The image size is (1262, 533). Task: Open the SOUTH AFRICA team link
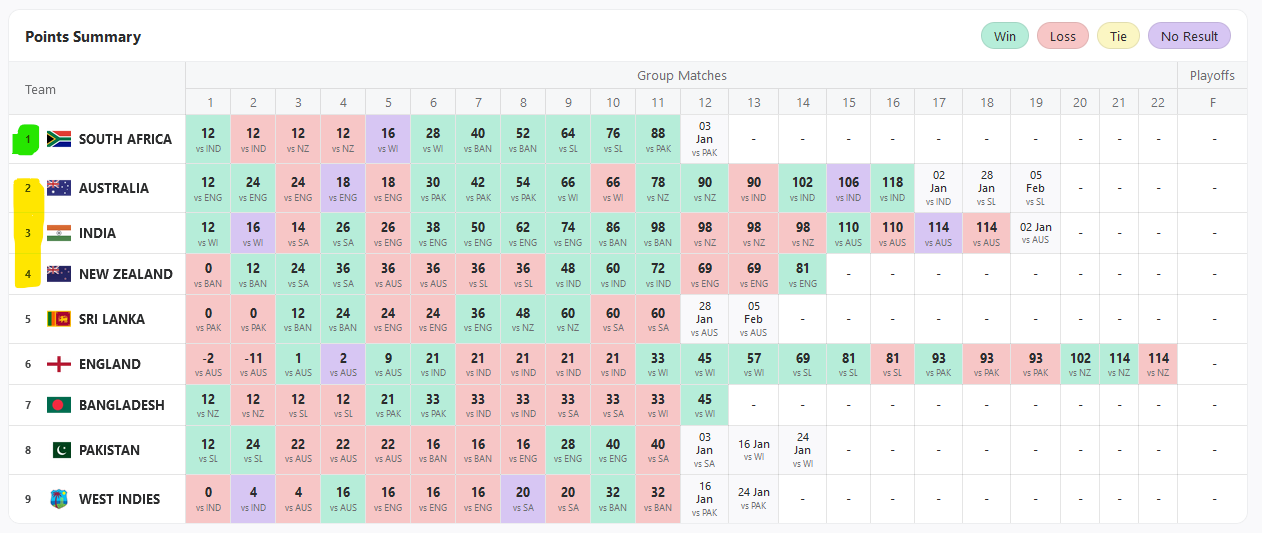pyautogui.click(x=125, y=139)
